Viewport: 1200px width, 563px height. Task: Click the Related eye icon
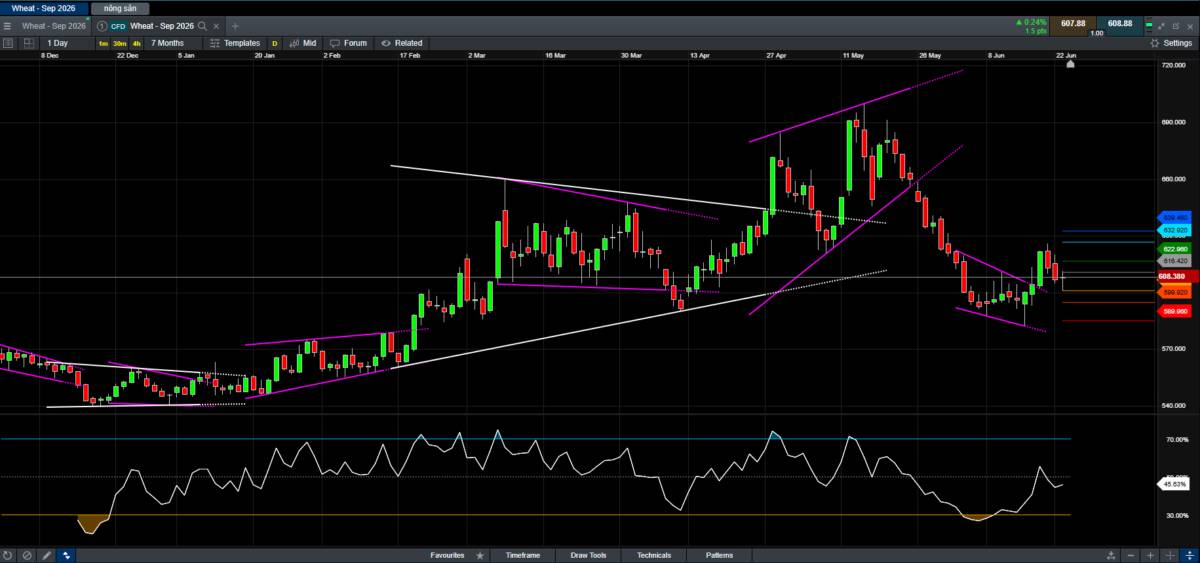click(385, 43)
